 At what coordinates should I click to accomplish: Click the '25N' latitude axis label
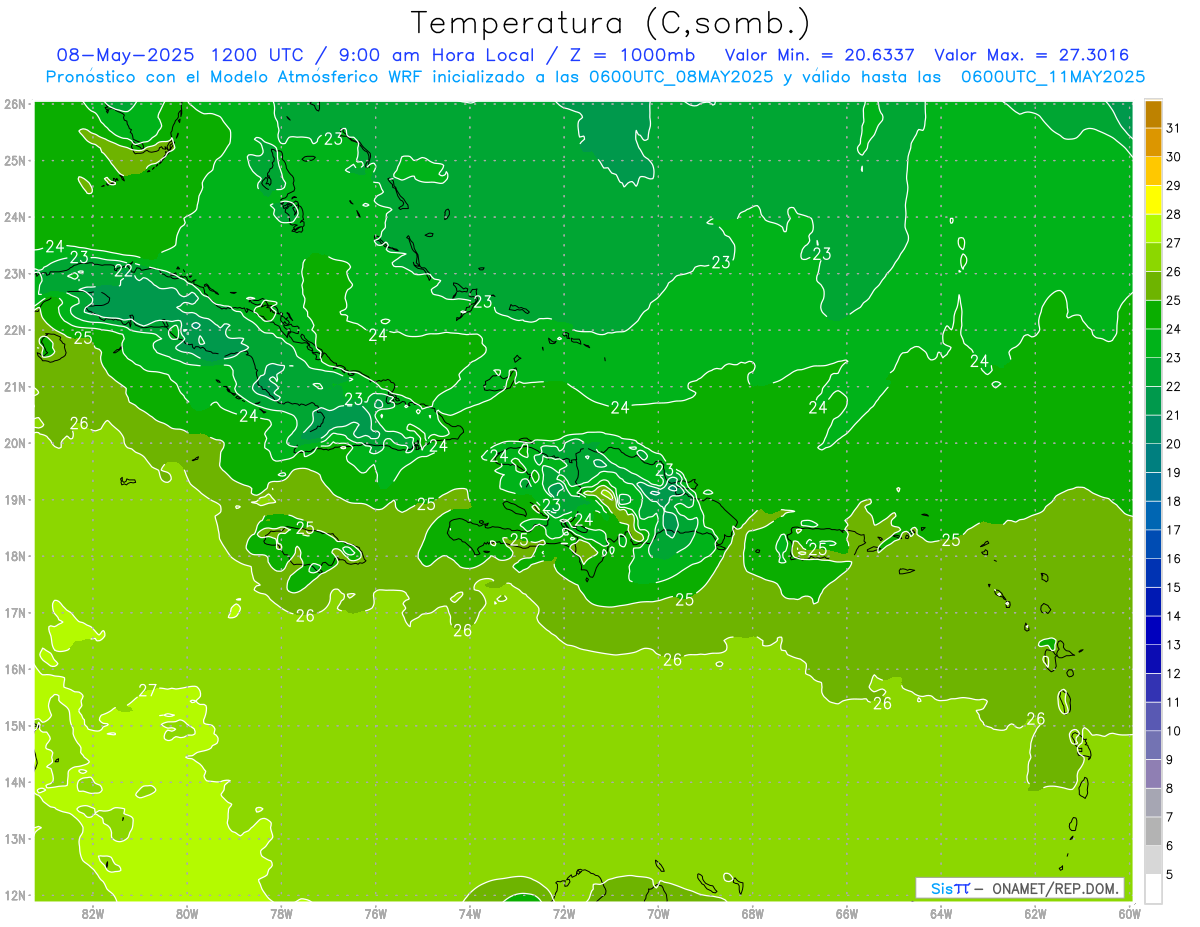(x=16, y=160)
